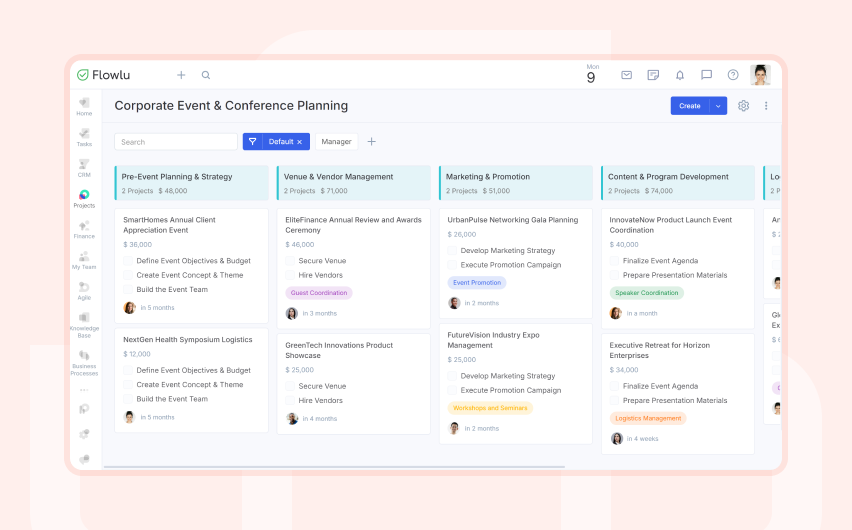The image size is (852, 530).
Task: Click "$ 12,000" on NextGen card
Action: point(137,354)
